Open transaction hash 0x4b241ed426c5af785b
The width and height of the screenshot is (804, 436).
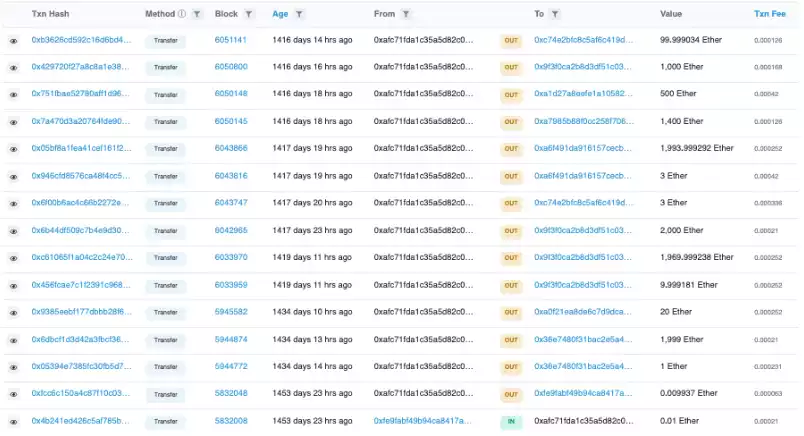tap(81, 421)
